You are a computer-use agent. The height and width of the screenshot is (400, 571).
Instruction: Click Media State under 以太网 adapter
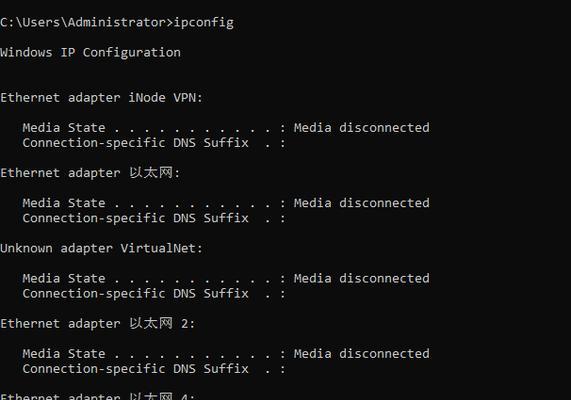(x=64, y=203)
